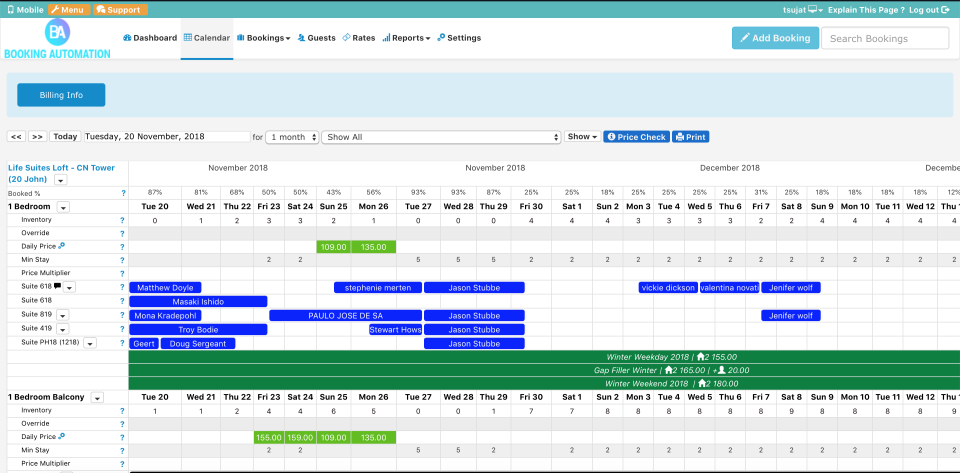Image resolution: width=960 pixels, height=473 pixels.
Task: Open the Show All filter dropdown
Action: (x=441, y=137)
